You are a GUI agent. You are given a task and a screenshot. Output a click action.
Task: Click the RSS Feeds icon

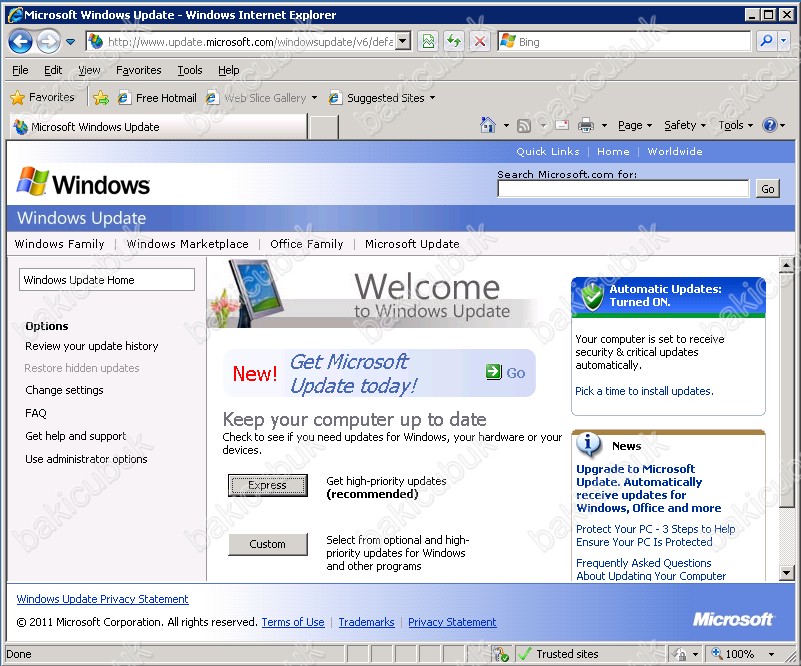(524, 125)
